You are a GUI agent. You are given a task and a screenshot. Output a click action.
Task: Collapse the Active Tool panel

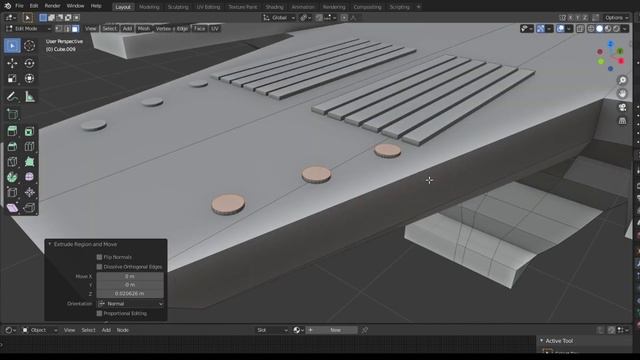tap(542, 340)
